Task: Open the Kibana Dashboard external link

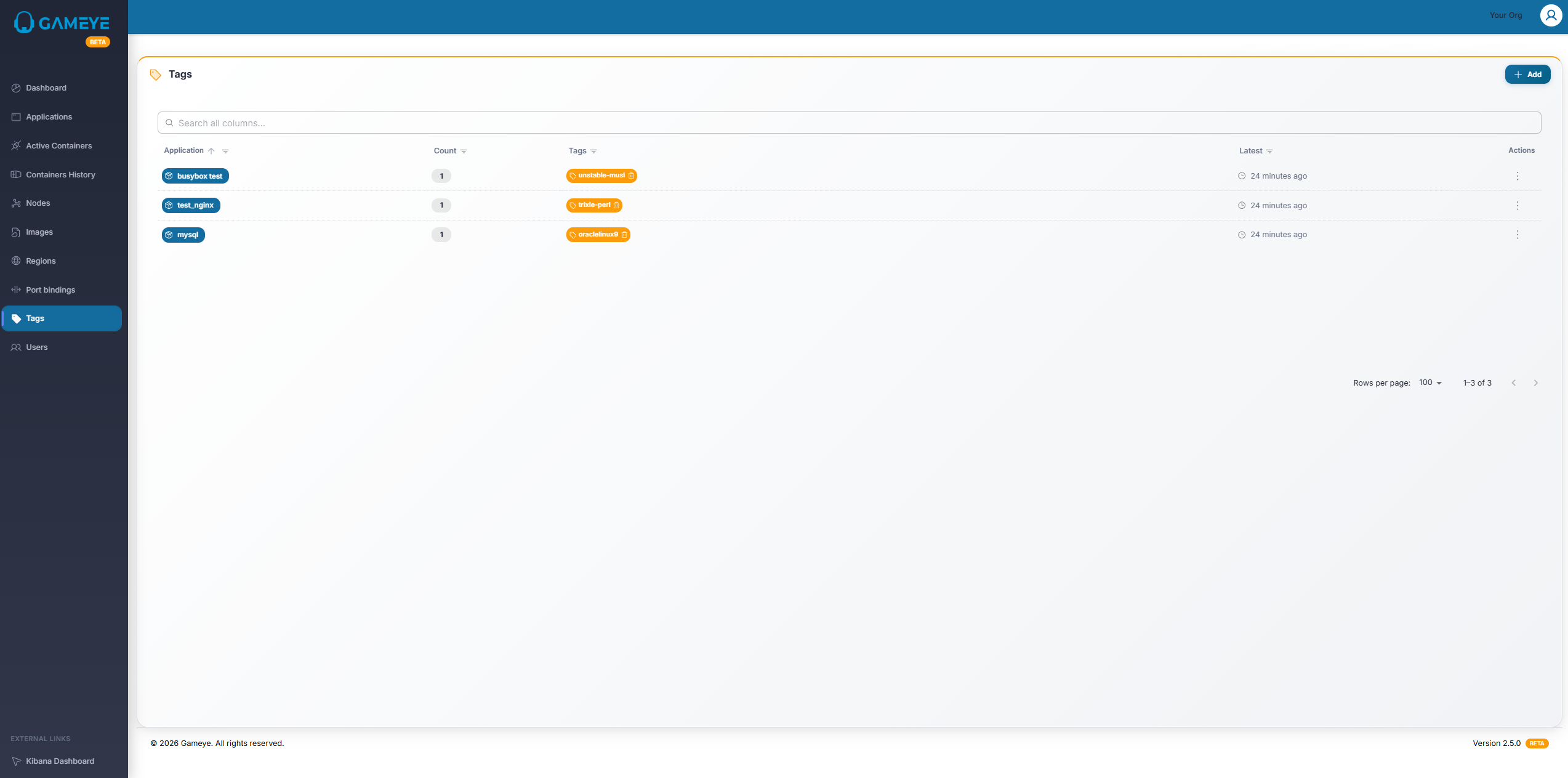Action: [60, 761]
